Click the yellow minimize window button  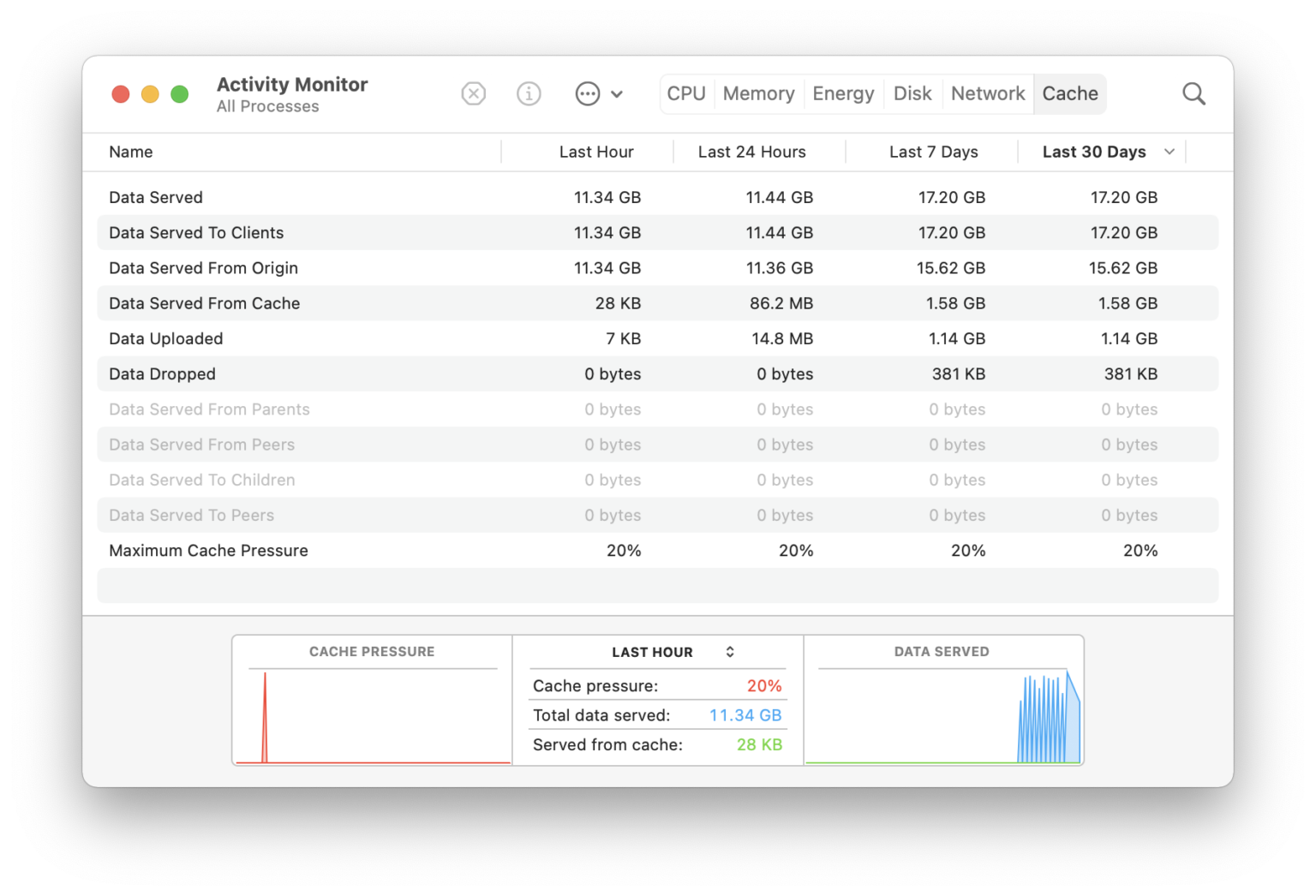click(150, 94)
